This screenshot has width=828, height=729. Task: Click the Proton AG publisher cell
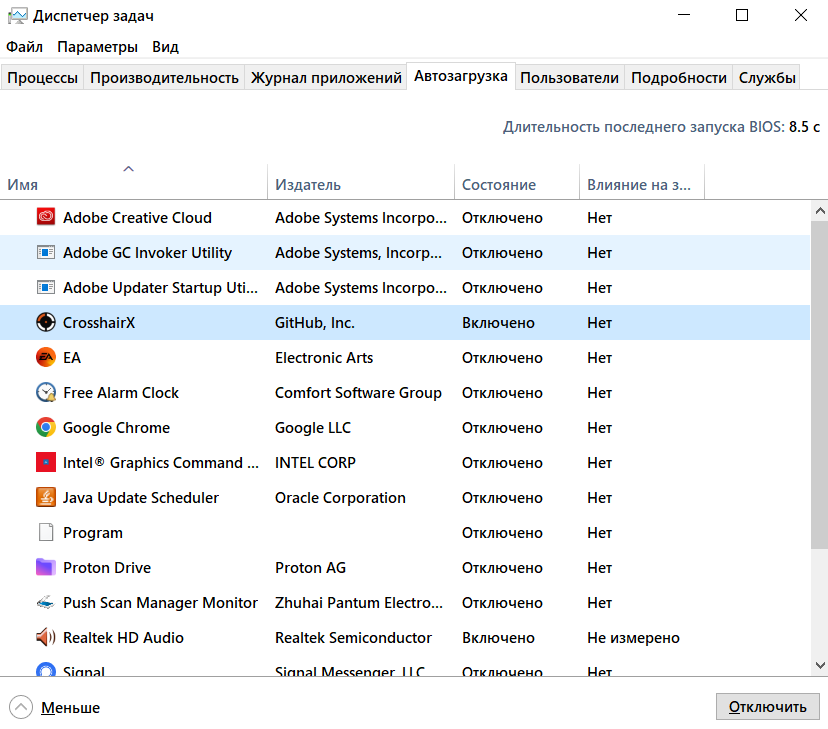pos(310,568)
